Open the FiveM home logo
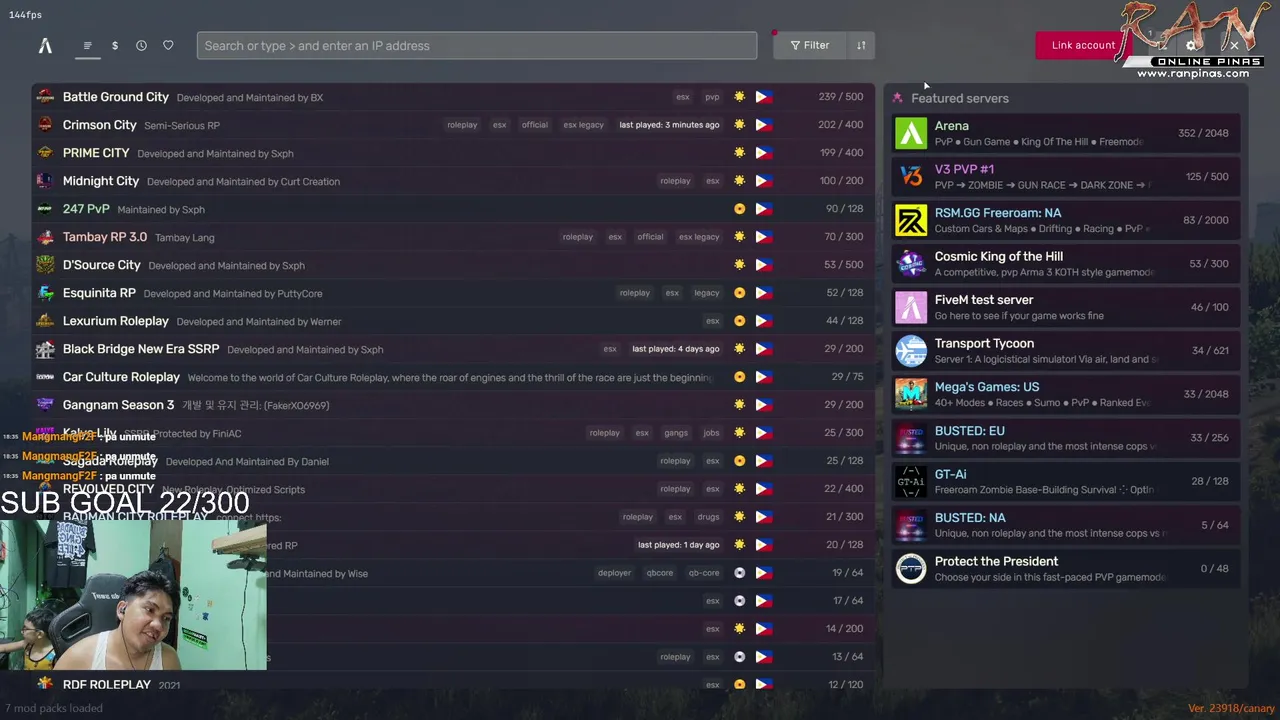 [x=45, y=45]
